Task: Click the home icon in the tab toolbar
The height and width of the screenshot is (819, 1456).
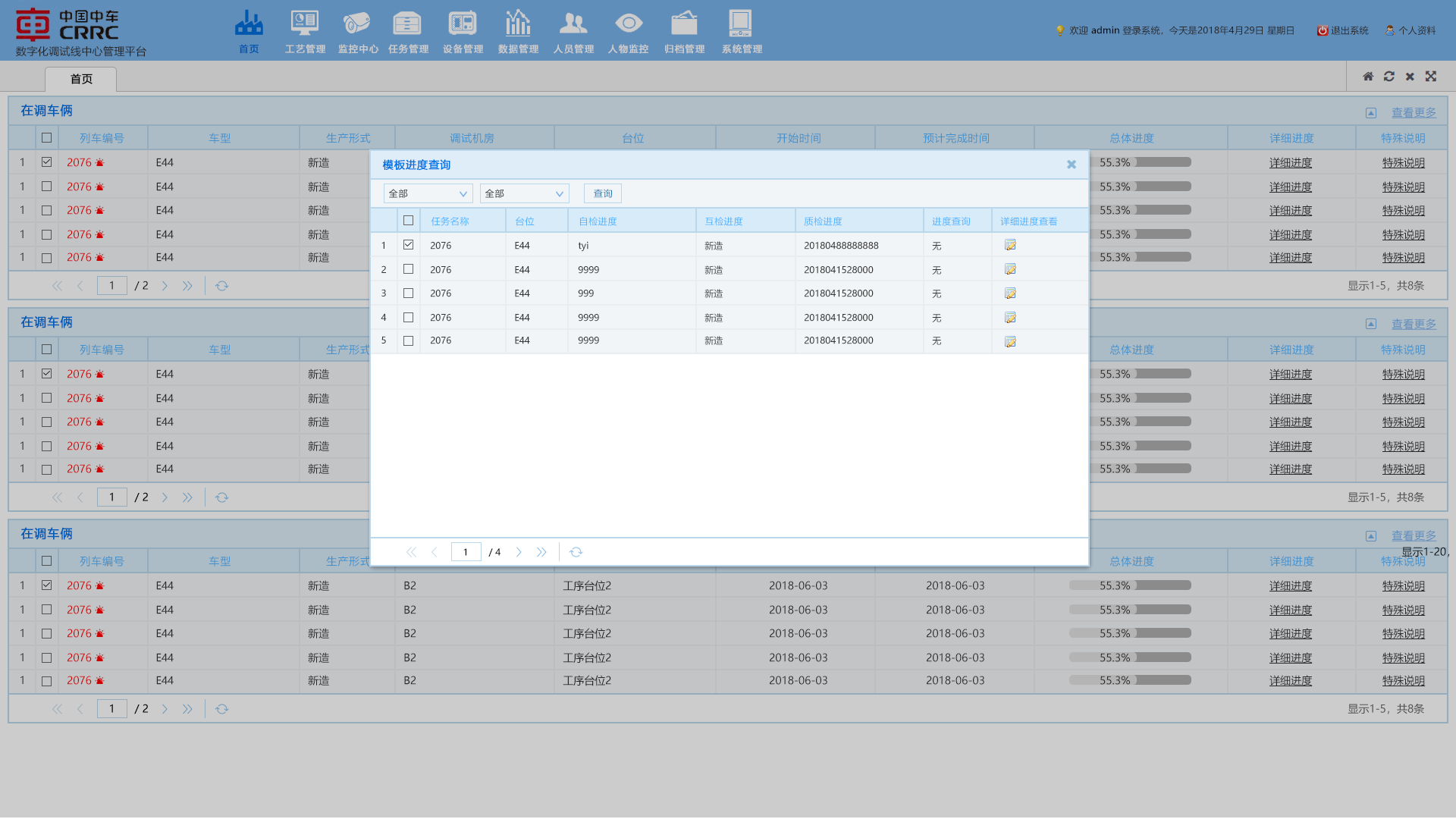Action: pyautogui.click(x=1368, y=77)
